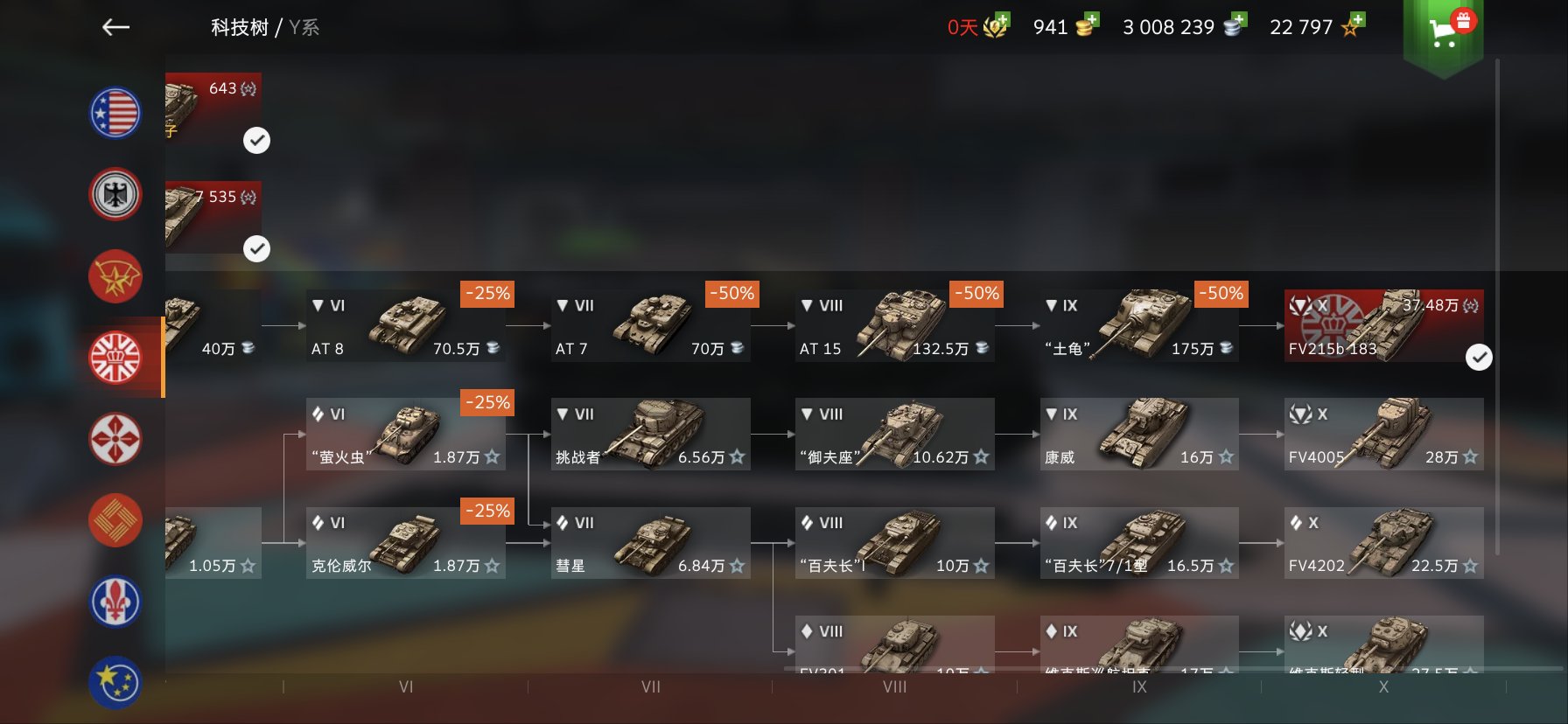Toggle checkmark on the 7 535 tank card

(256, 248)
